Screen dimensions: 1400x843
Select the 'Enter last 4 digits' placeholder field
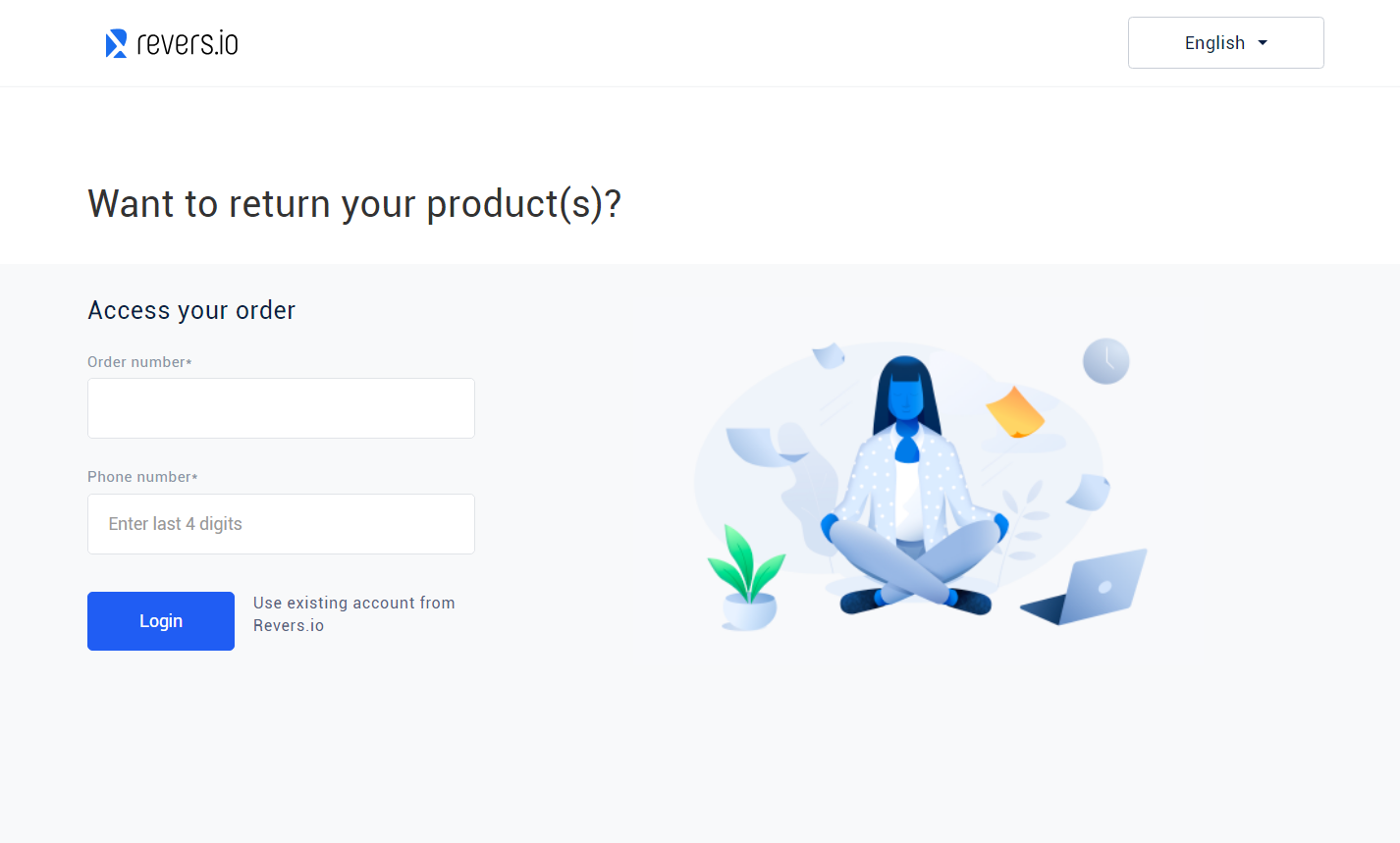281,523
